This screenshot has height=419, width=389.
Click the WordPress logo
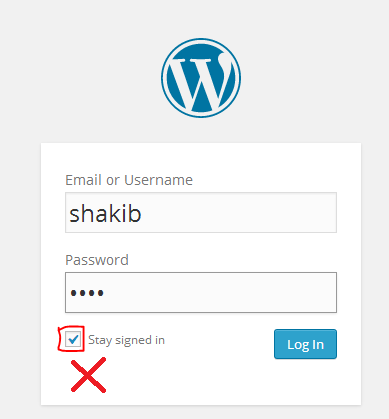click(x=201, y=78)
